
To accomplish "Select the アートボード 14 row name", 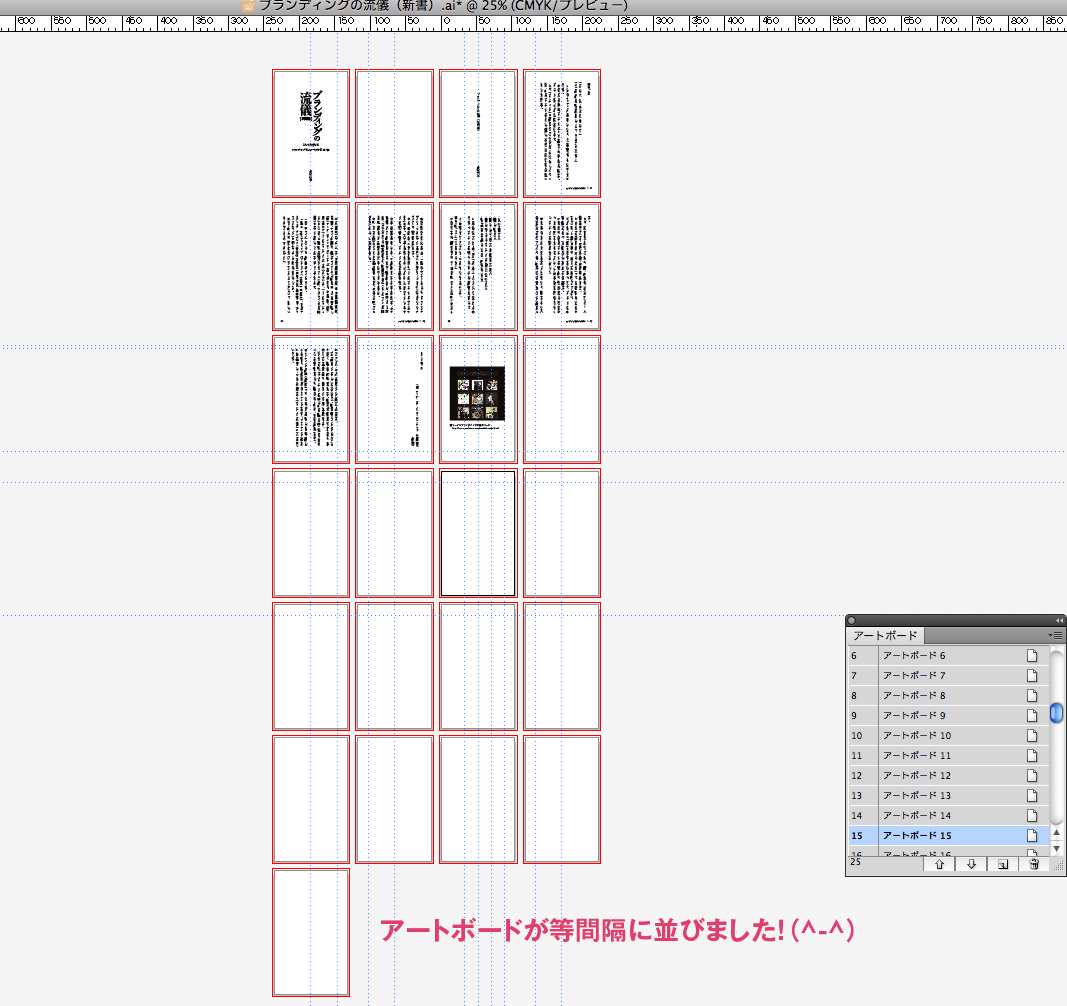I will click(917, 815).
